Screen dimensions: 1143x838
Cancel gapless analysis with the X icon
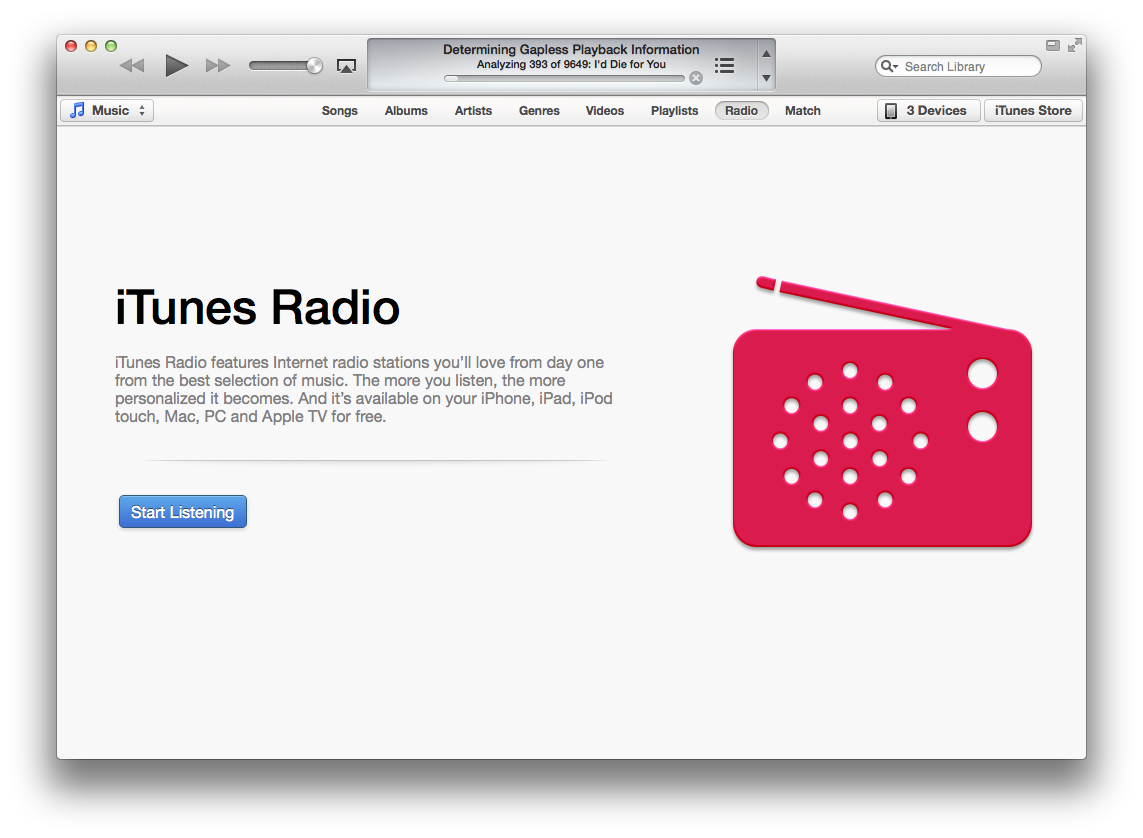pos(696,78)
